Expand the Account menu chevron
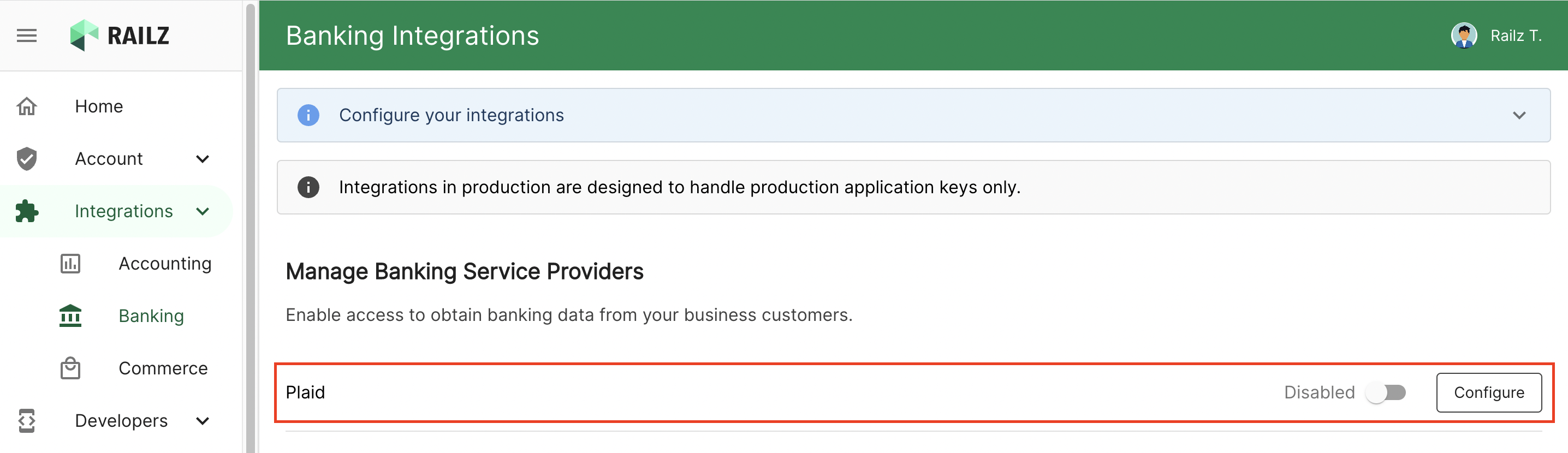Image resolution: width=1568 pixels, height=453 pixels. click(x=203, y=159)
